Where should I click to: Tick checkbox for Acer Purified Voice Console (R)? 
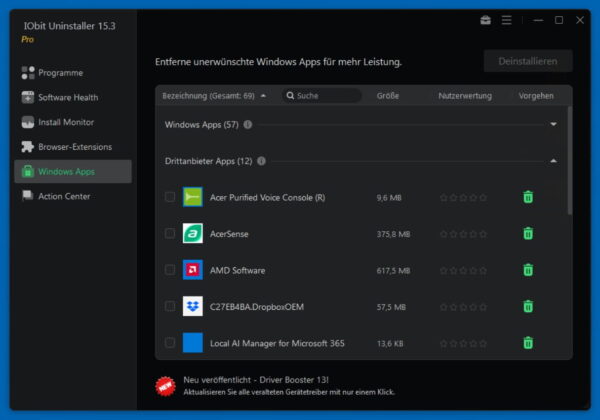click(x=170, y=197)
